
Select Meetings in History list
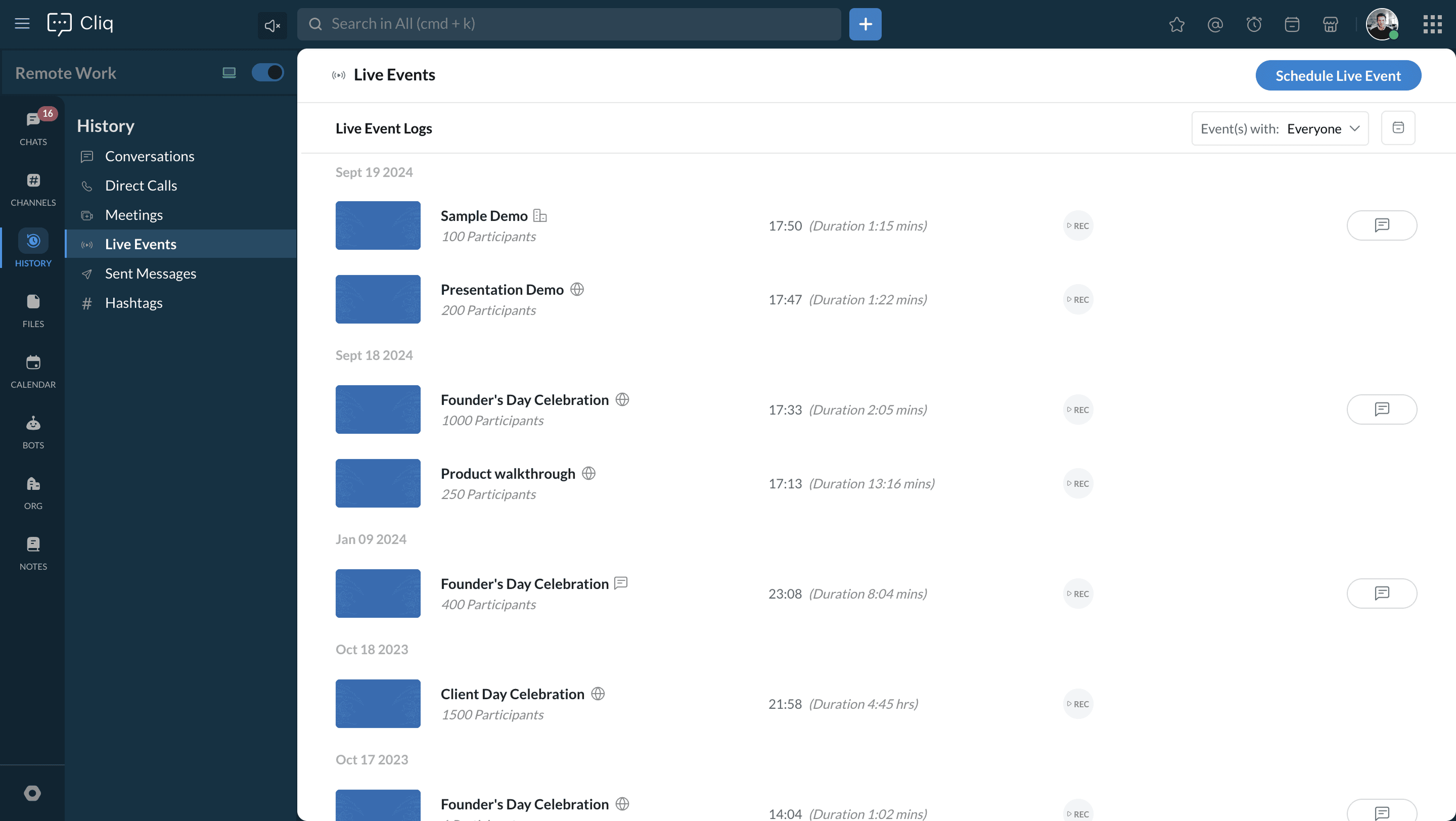134,215
